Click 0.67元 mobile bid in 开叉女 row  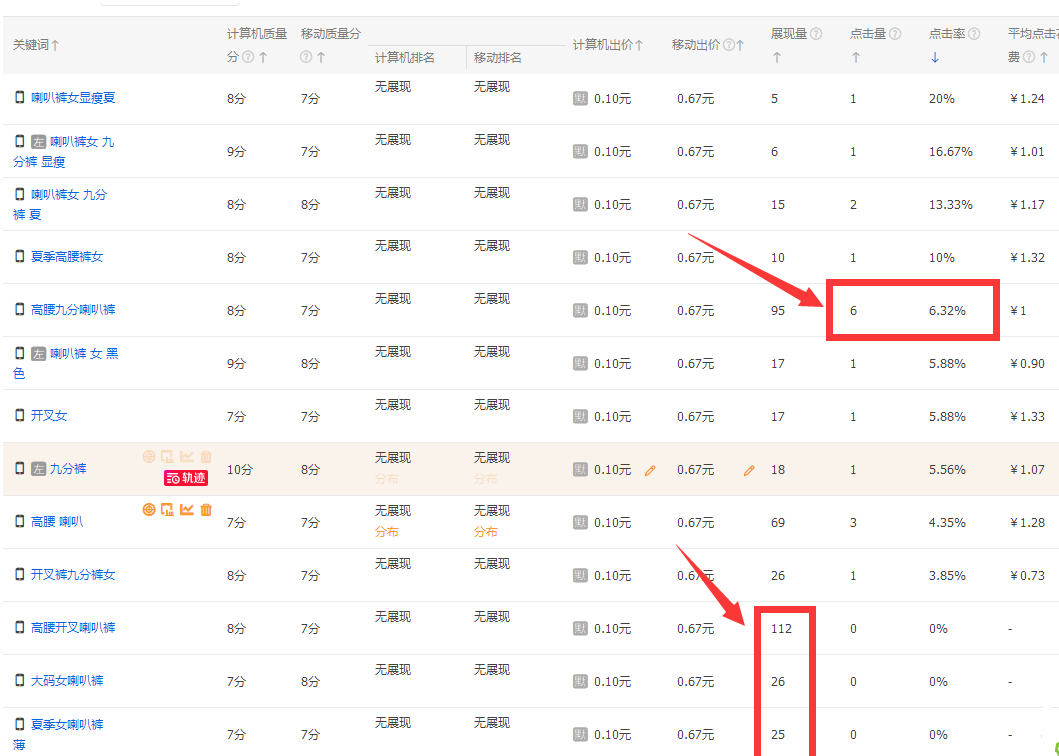(695, 417)
